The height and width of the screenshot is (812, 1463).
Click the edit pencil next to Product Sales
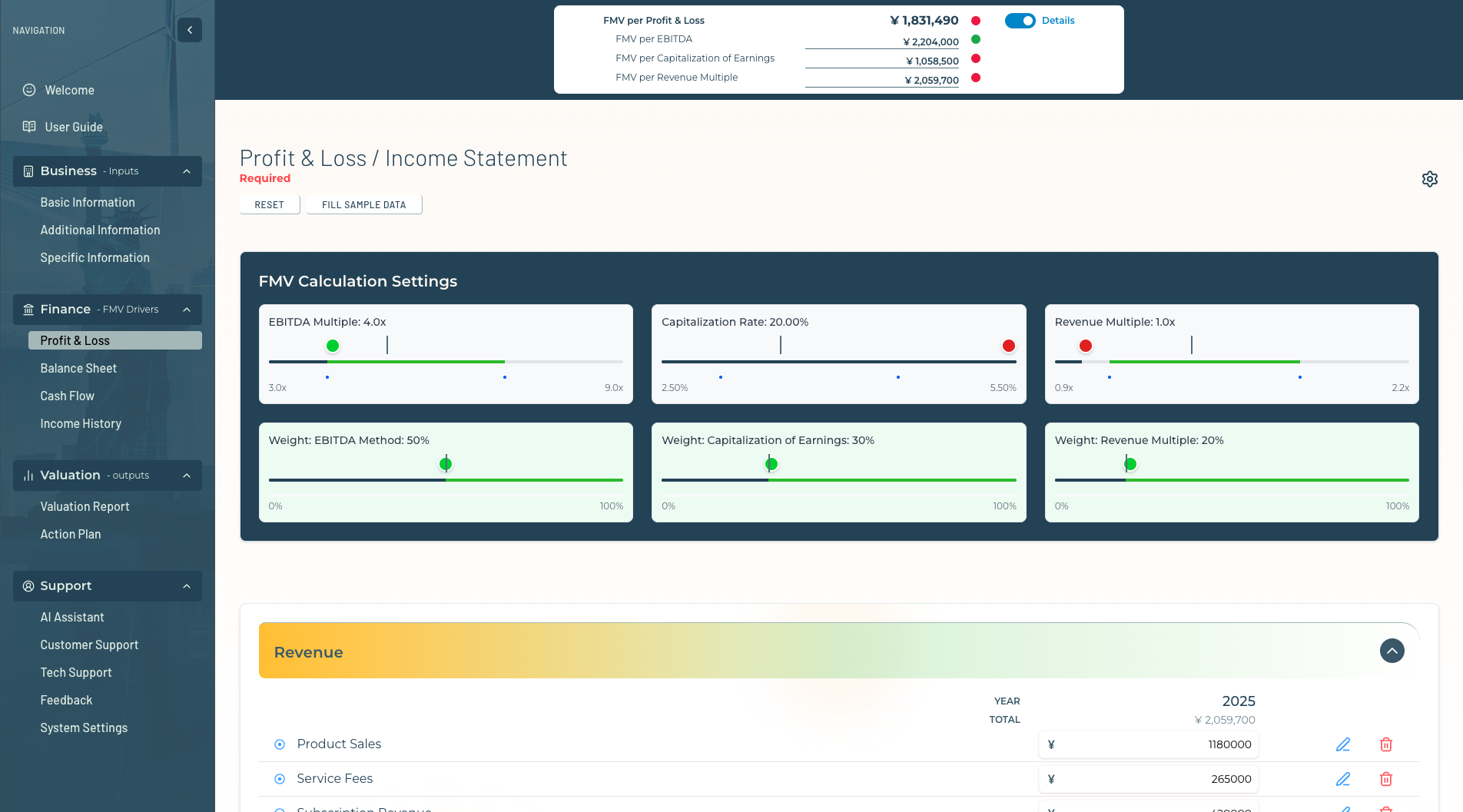click(x=1343, y=744)
